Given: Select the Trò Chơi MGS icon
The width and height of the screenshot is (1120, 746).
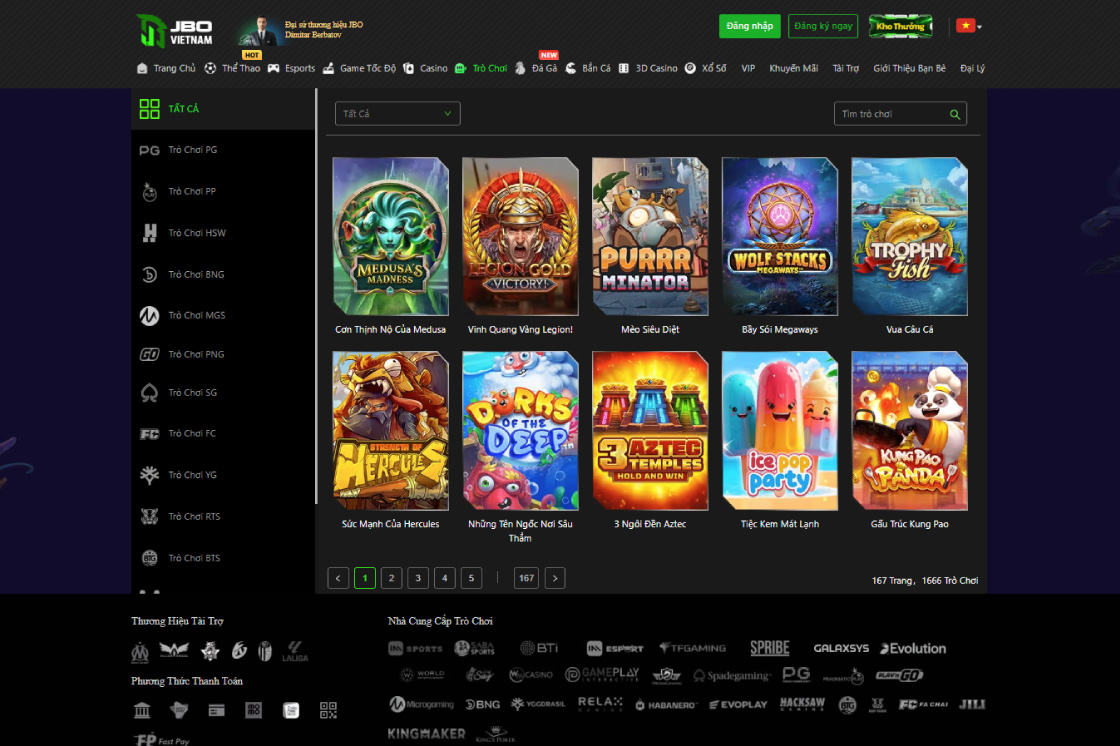Looking at the screenshot, I should coord(149,315).
